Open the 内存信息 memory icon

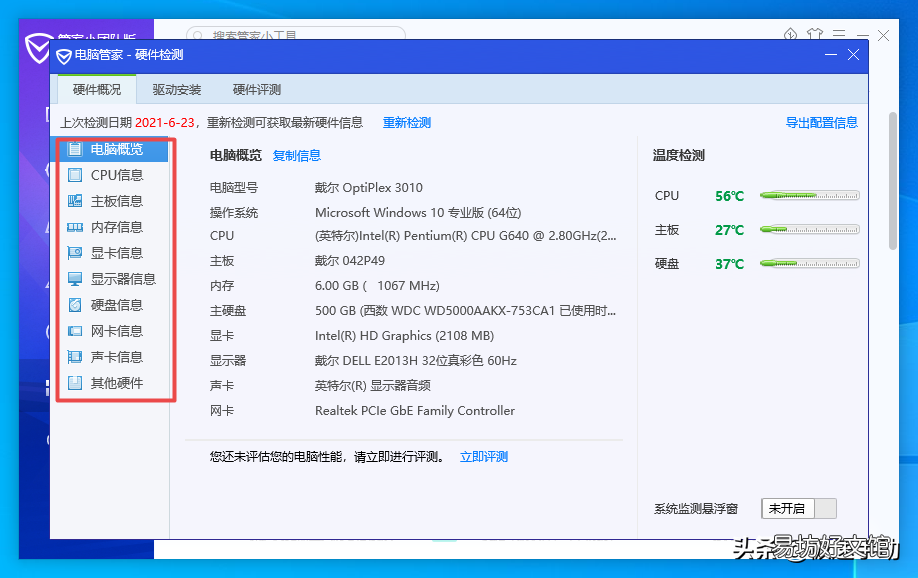click(75, 227)
